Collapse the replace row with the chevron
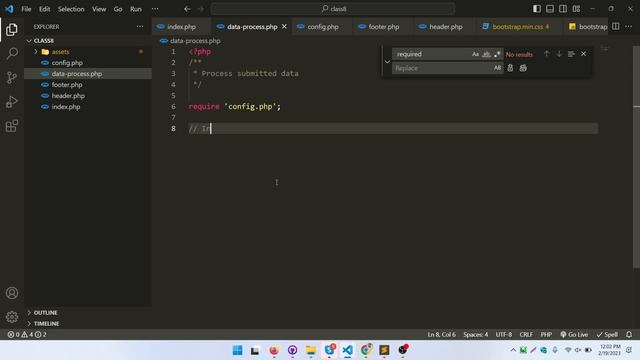 click(387, 62)
